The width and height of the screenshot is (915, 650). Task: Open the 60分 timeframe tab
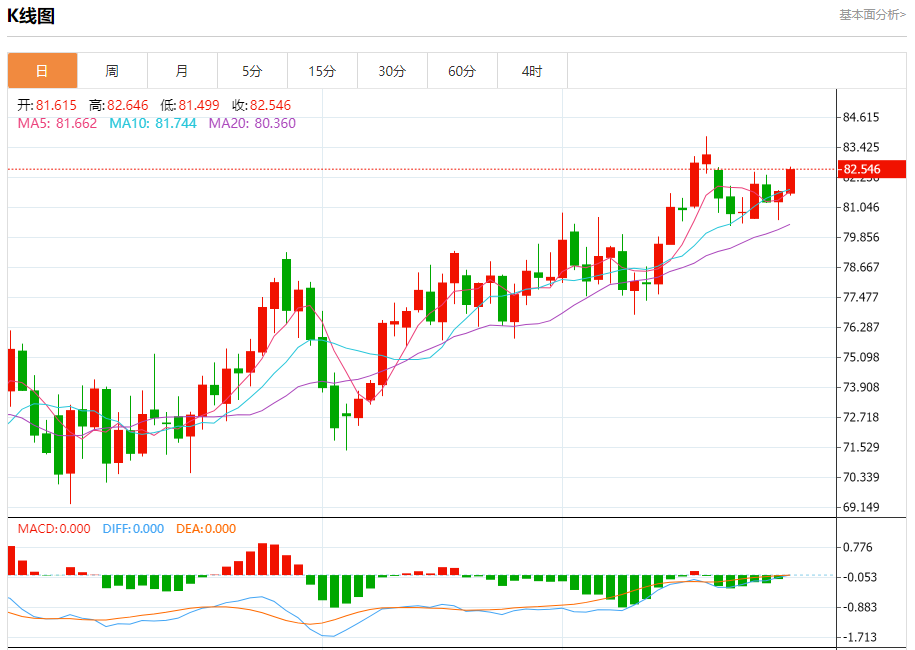tap(462, 71)
